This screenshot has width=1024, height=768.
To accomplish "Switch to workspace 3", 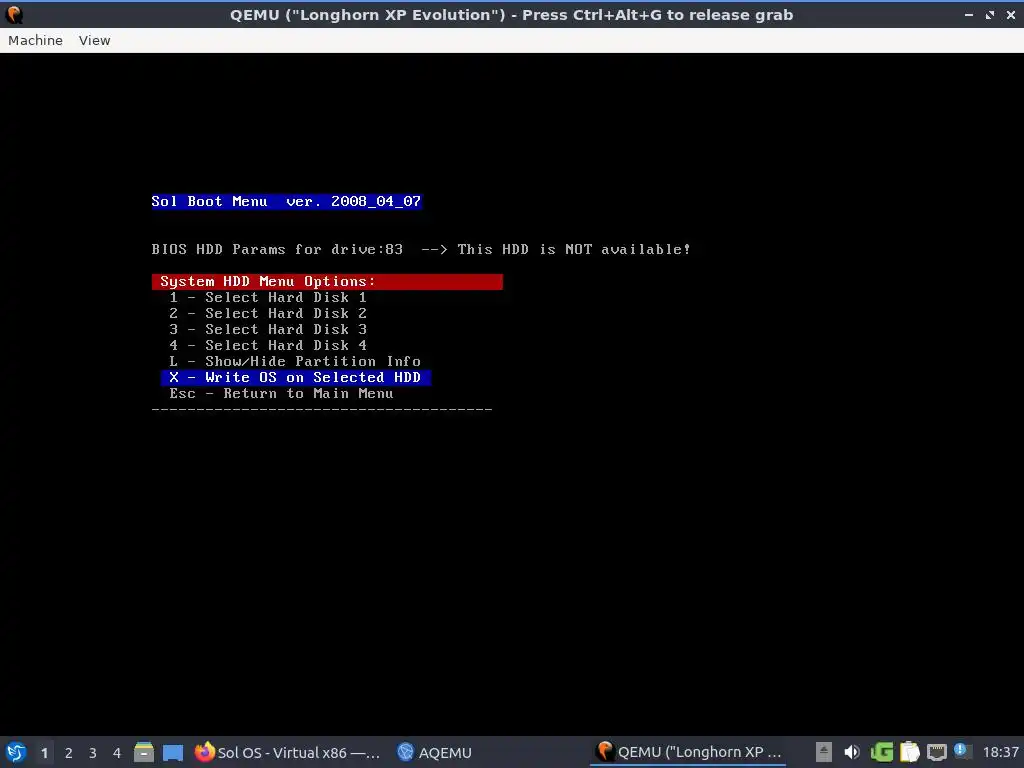I will click(93, 753).
